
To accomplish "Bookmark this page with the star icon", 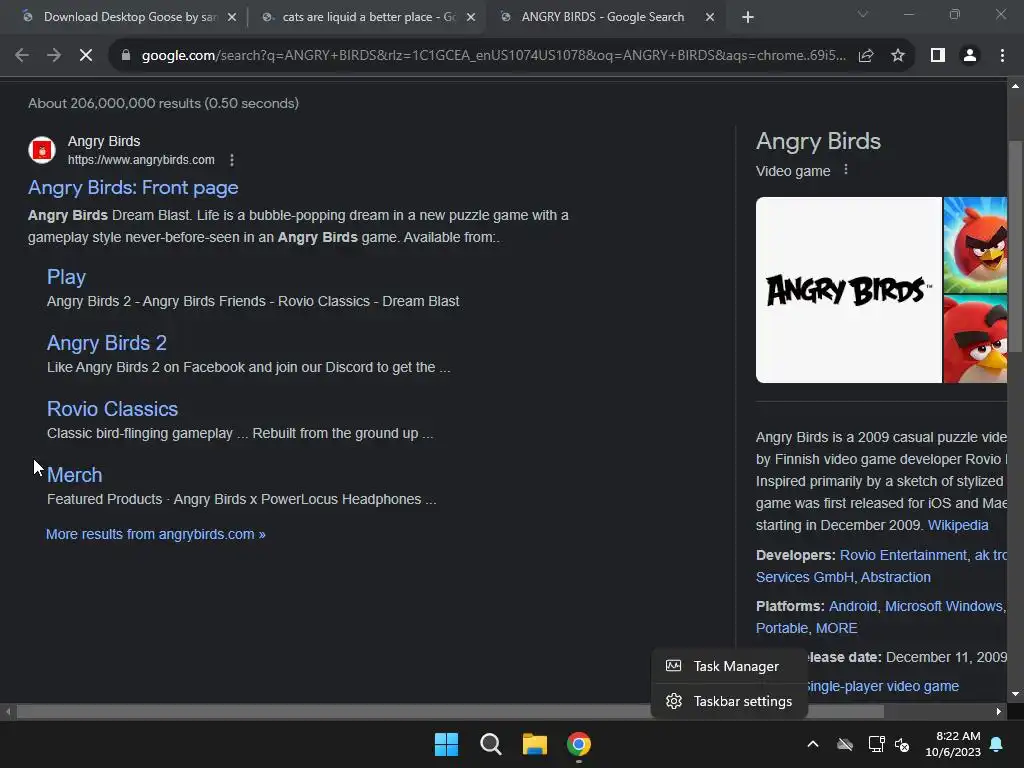I will tap(898, 56).
